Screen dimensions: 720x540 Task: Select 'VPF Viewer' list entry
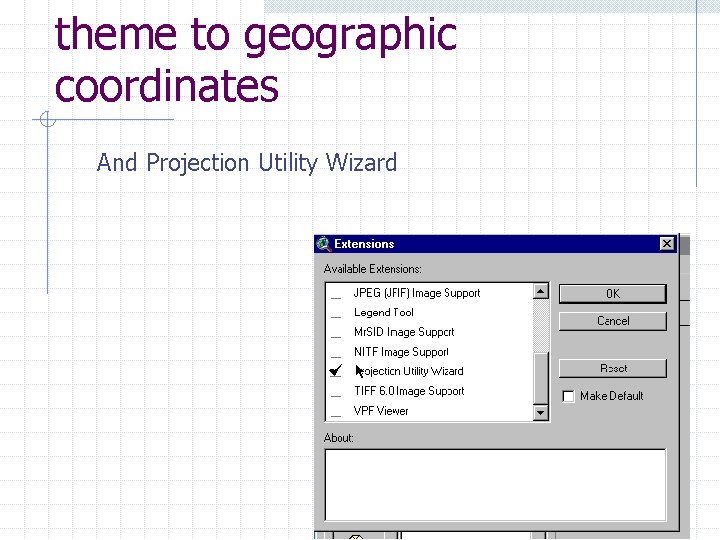pos(381,411)
